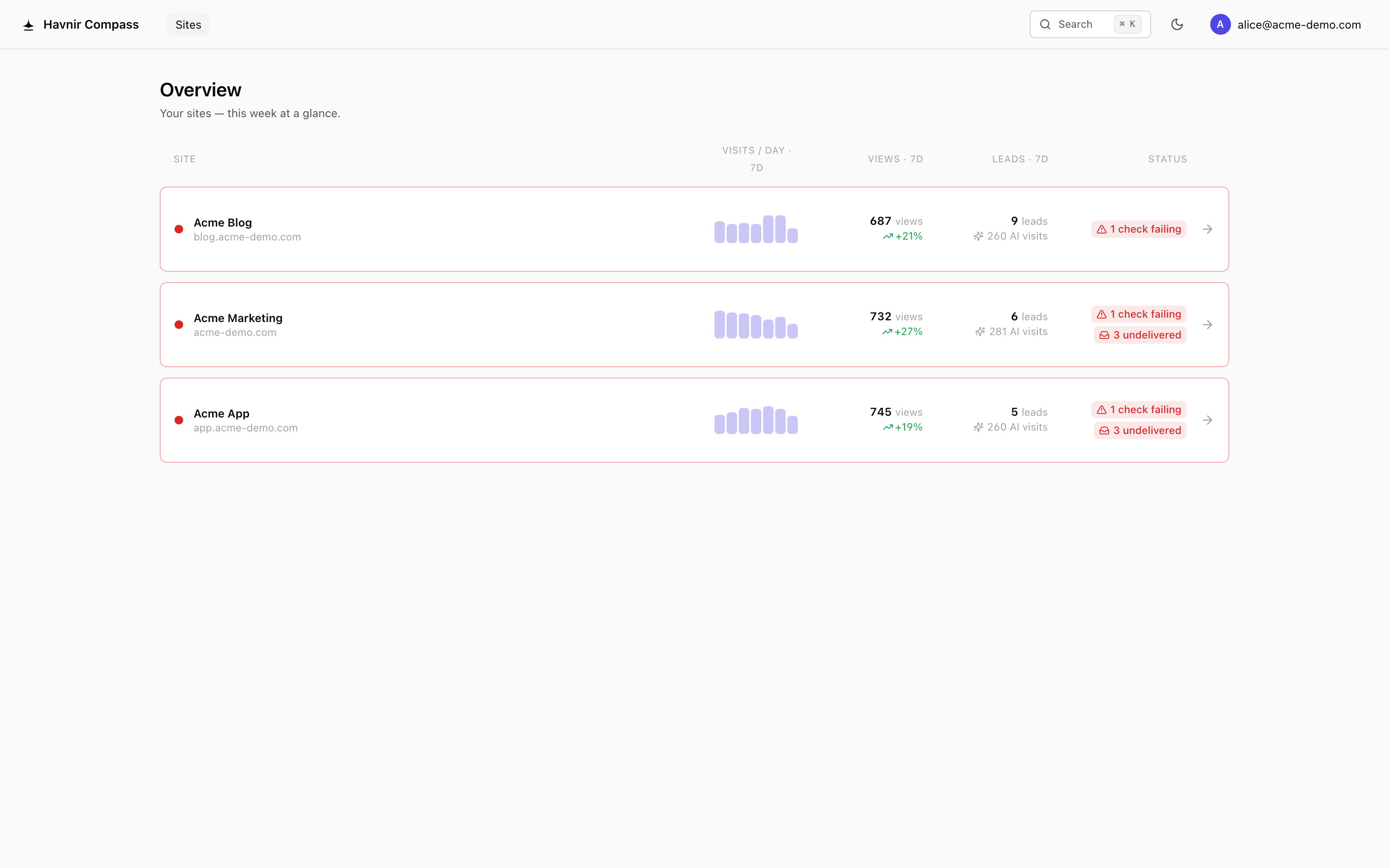Click the Overview page heading
Screen dimensions: 1389x868
[x=200, y=90]
